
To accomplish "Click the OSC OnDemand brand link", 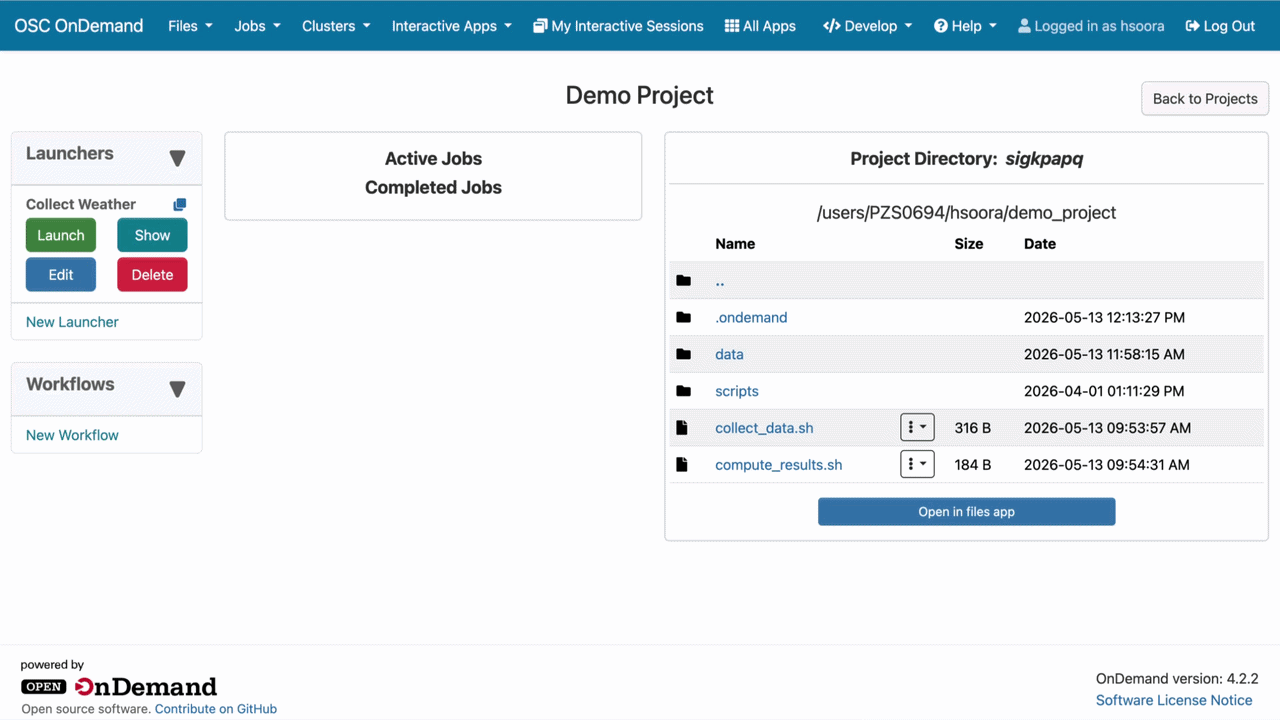I will 79,26.
